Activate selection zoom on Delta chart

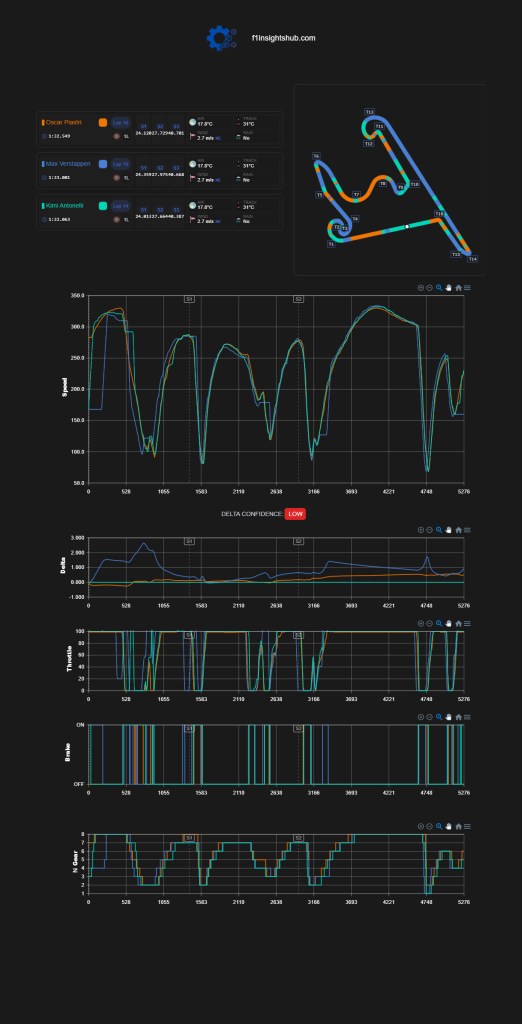pos(439,530)
